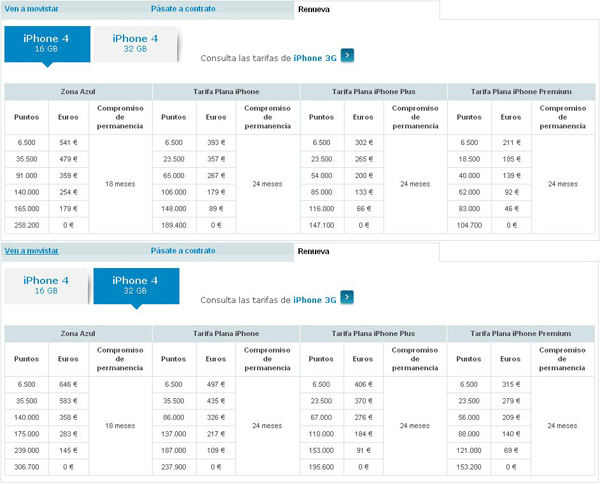Select iPhone 4 32 GB in lower panel

click(x=136, y=286)
